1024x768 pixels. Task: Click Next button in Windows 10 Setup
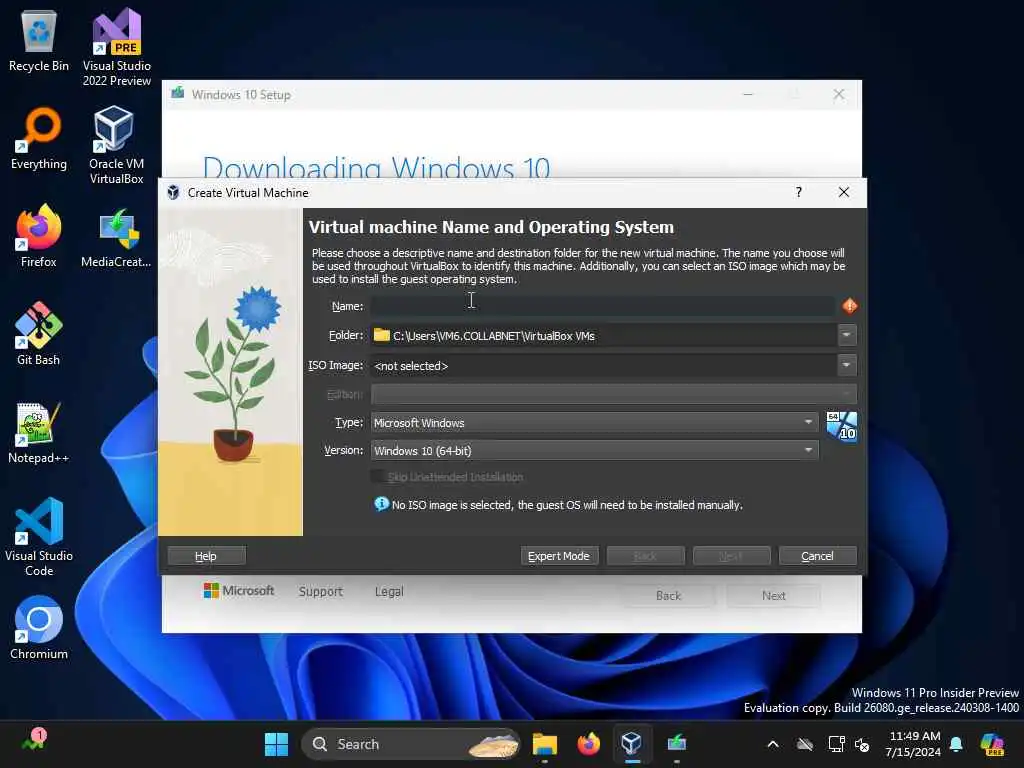[773, 596]
